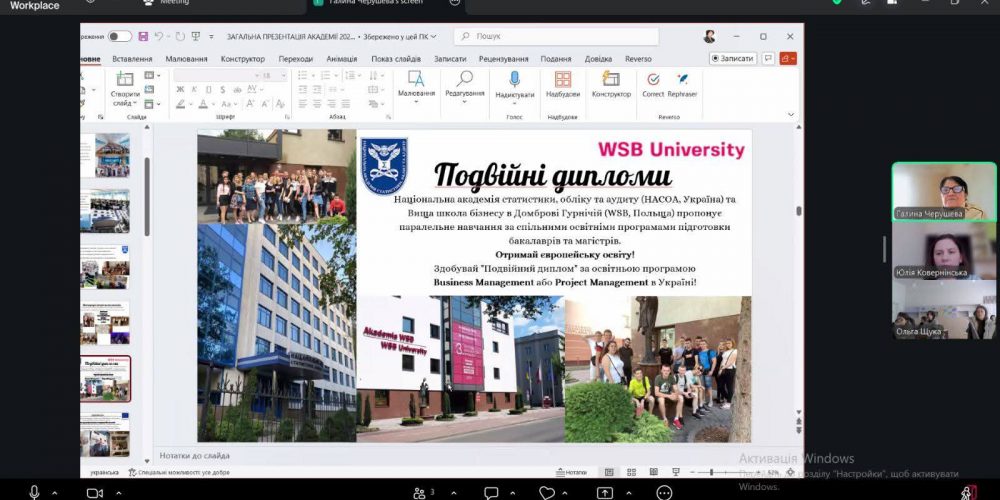Toggle the AutoSave switch
1000x500 pixels.
tap(120, 36)
